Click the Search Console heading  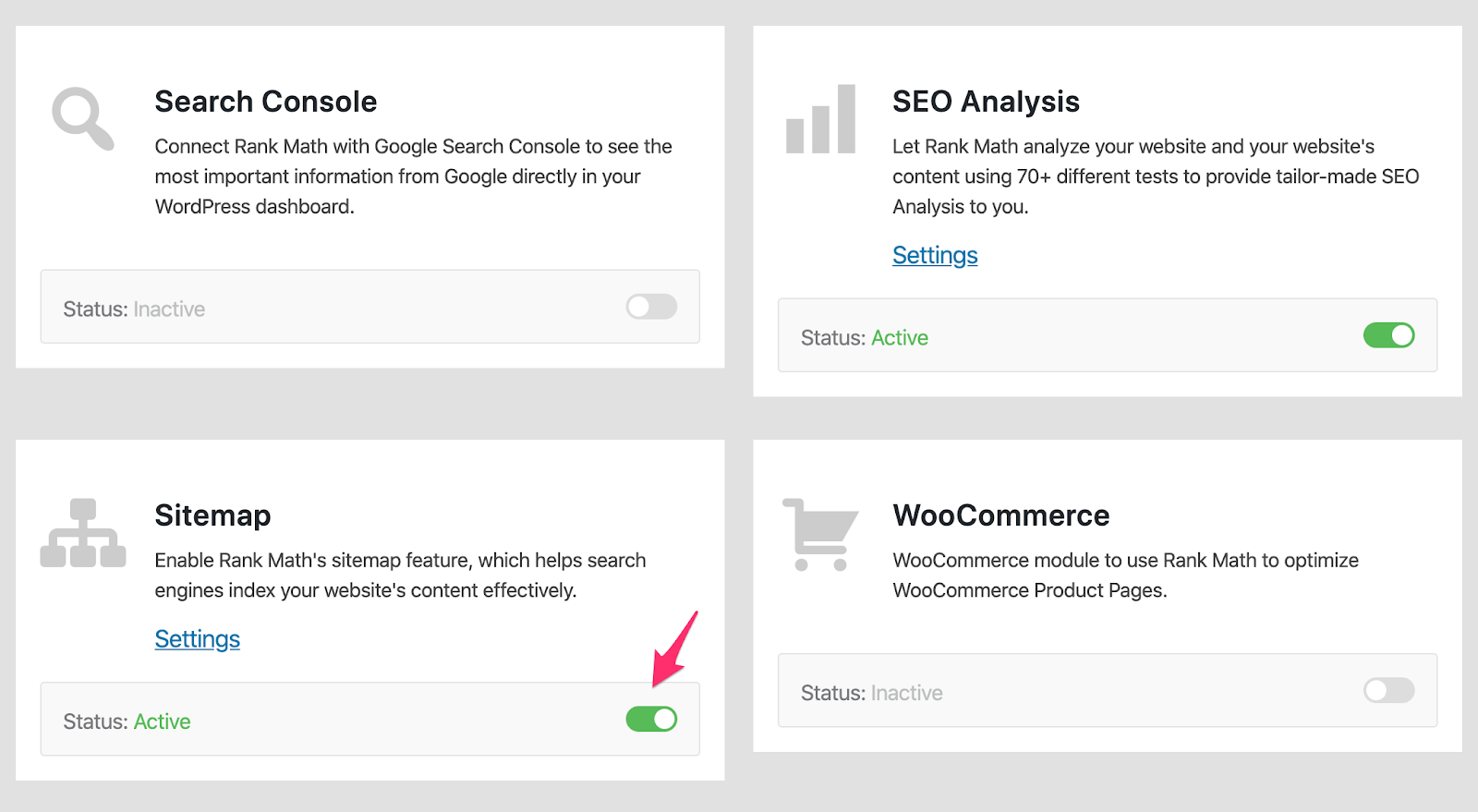pos(266,102)
